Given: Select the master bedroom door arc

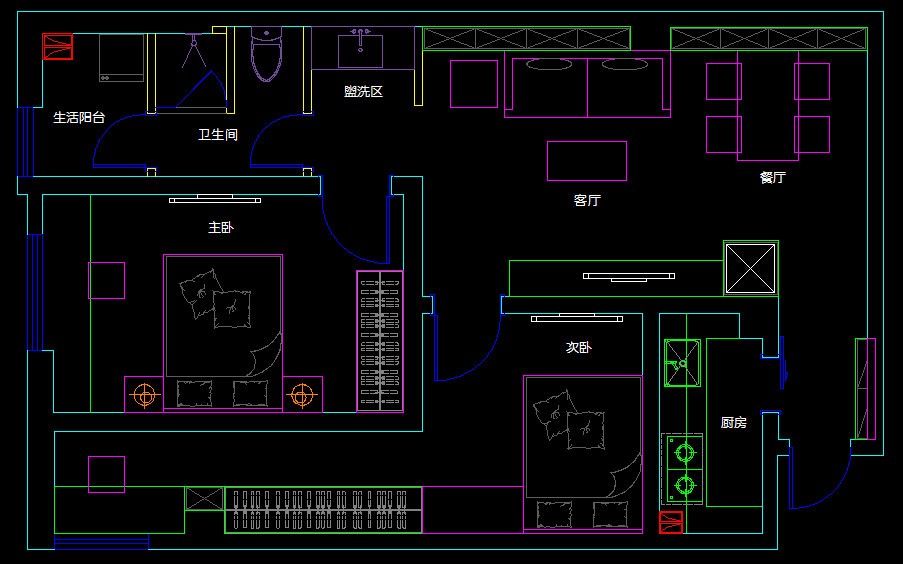Looking at the screenshot, I should [355, 229].
